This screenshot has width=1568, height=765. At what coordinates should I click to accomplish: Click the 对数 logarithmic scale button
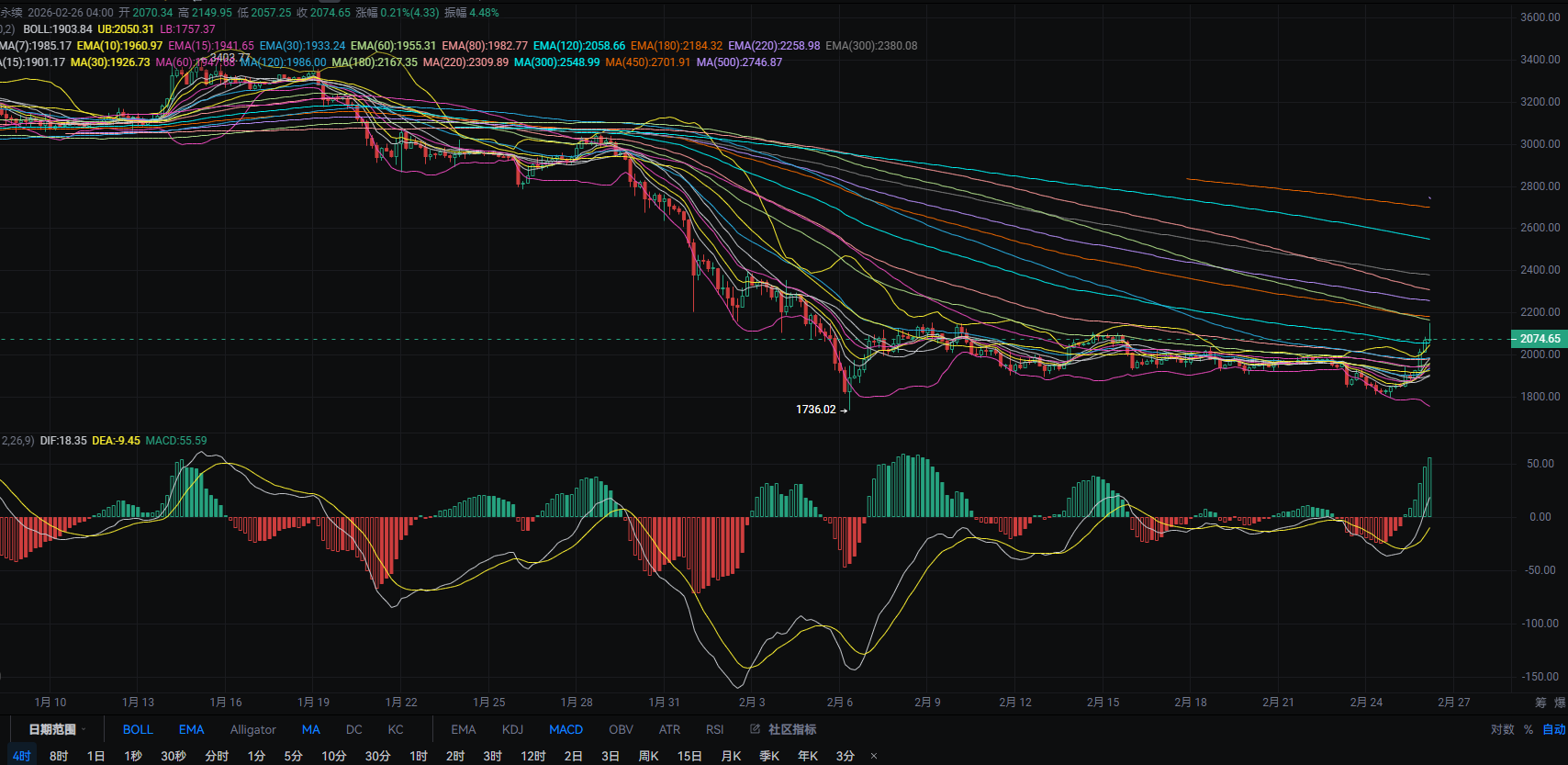(1502, 729)
